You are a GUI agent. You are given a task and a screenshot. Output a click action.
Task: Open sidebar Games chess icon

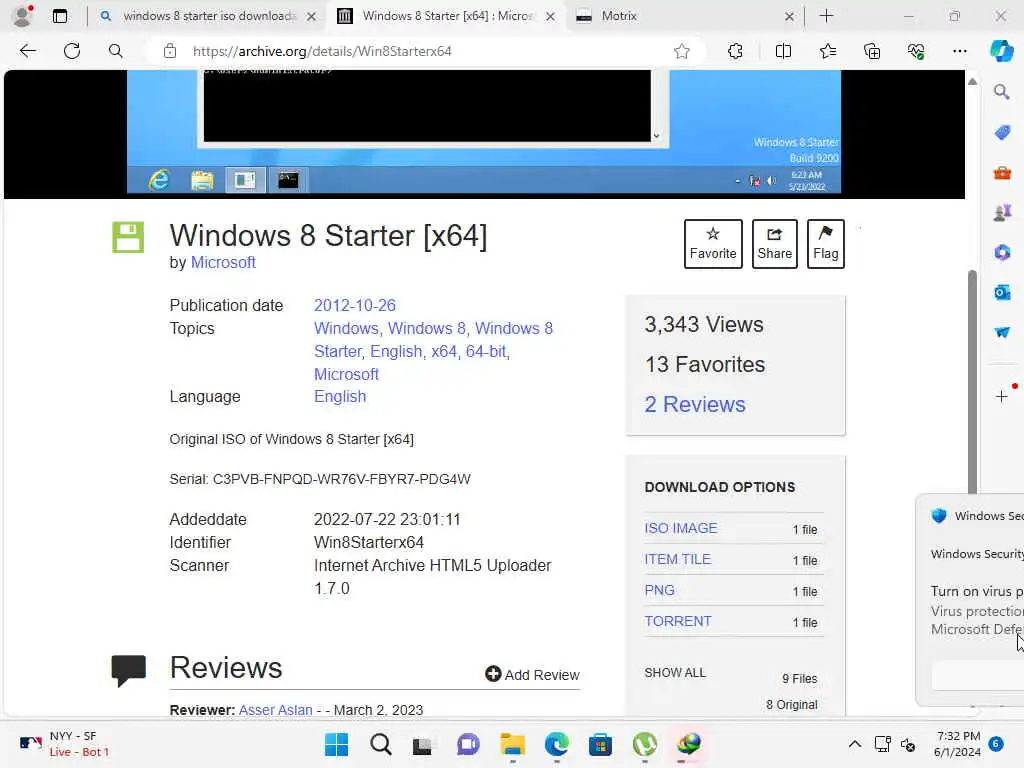point(1002,212)
